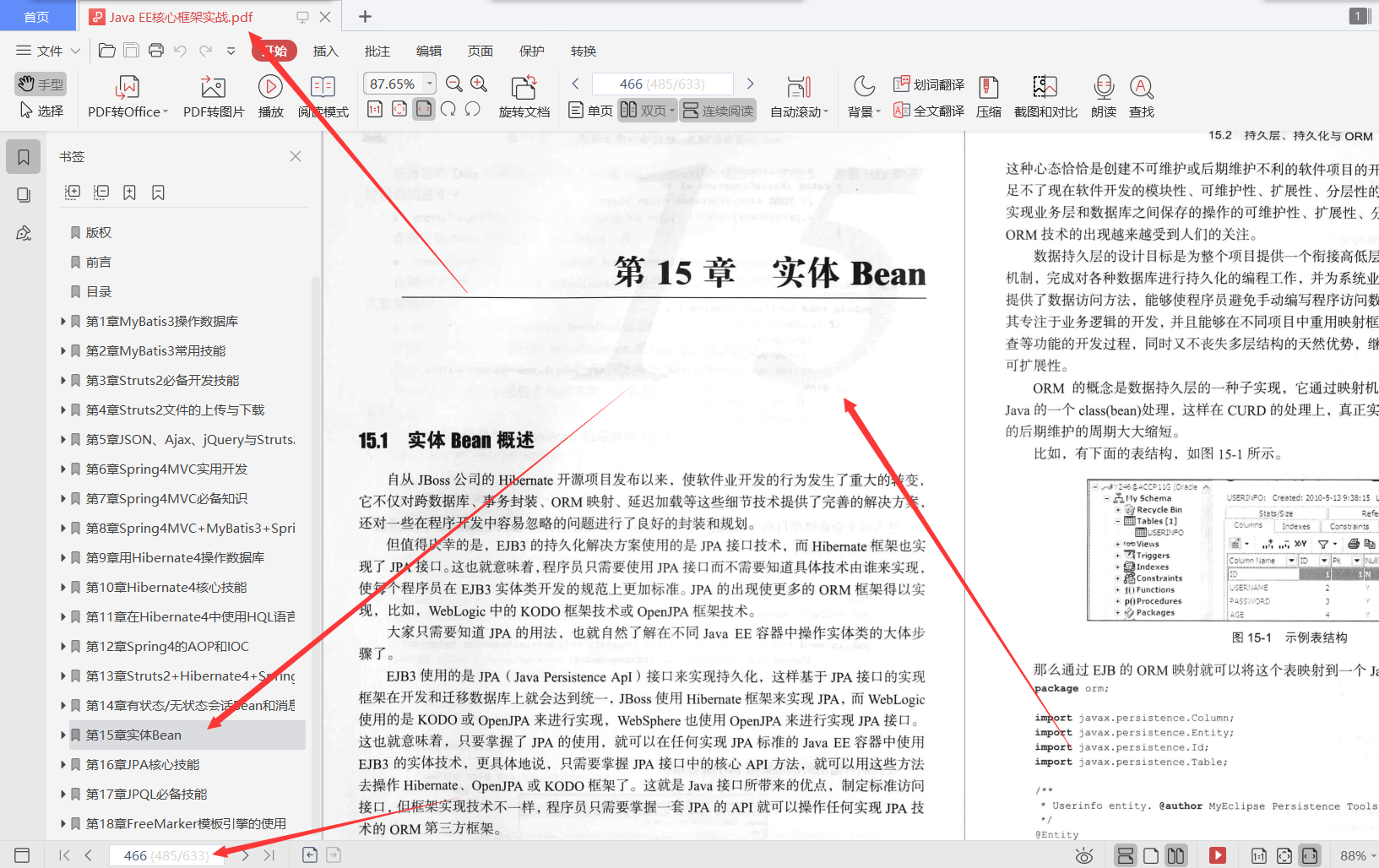Open 截图和对比 screenshot and compare
This screenshot has width=1379, height=868.
1045,97
